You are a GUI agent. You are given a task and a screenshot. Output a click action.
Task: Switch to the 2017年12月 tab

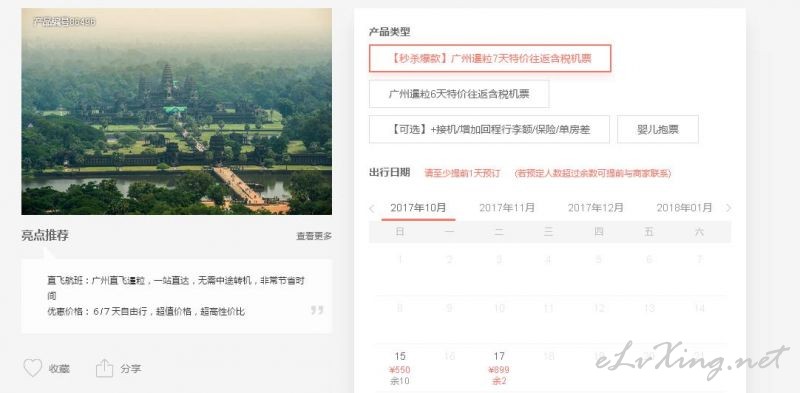(x=595, y=208)
